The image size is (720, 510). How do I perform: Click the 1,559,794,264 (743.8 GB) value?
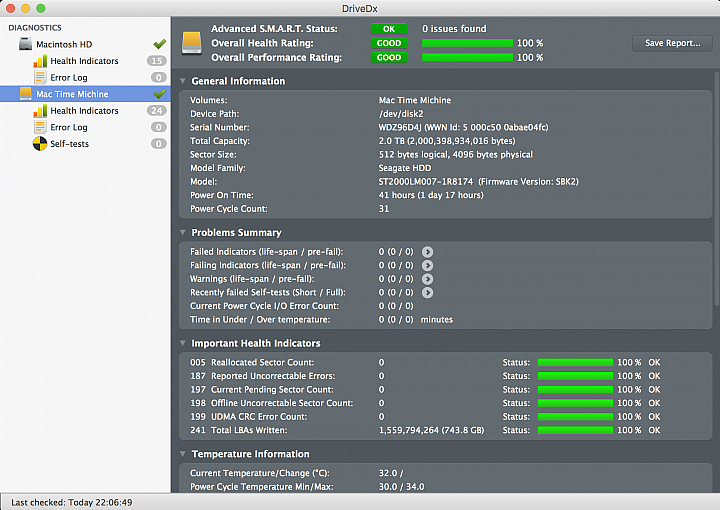(x=431, y=430)
